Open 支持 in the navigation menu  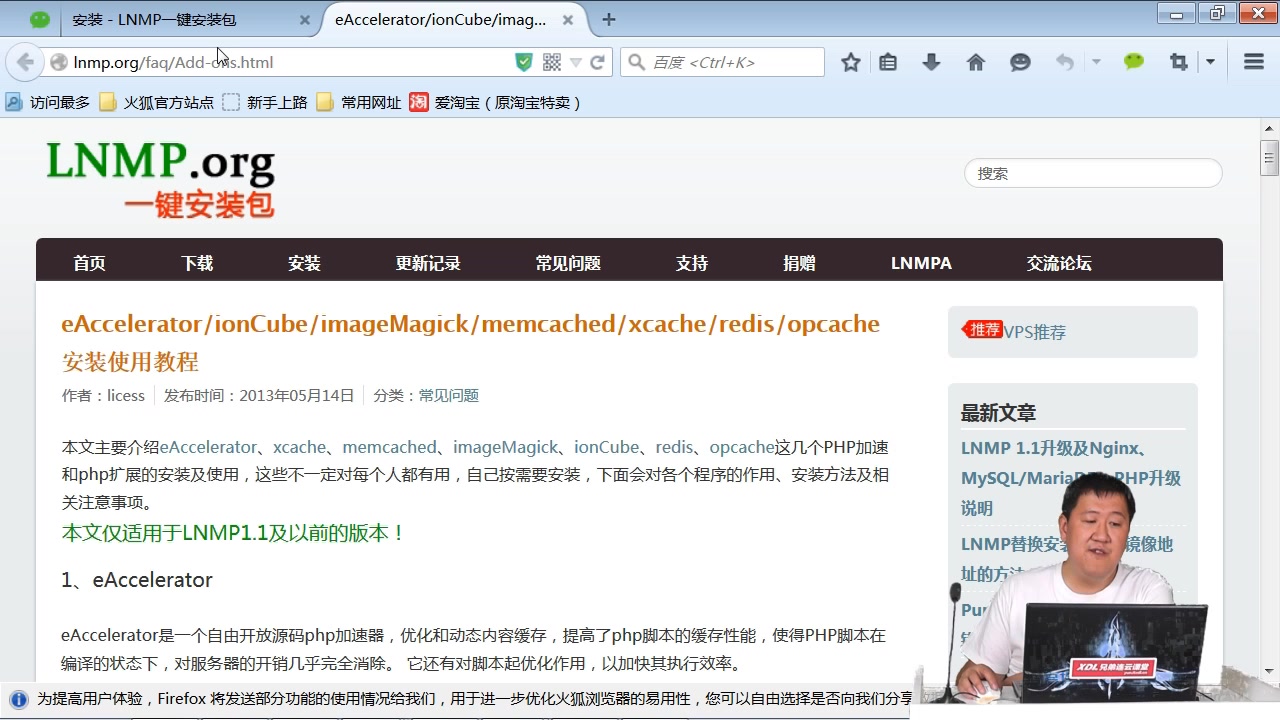point(692,263)
